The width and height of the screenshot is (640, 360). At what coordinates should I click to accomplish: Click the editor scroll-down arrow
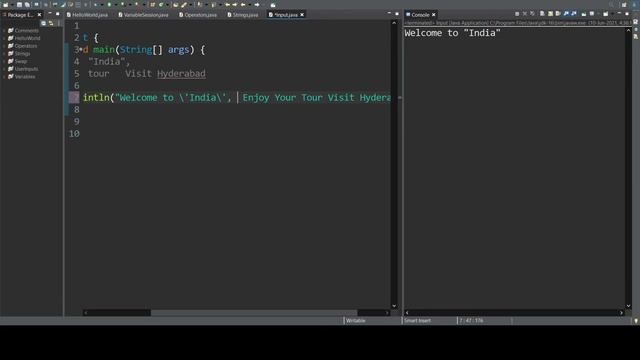(394, 306)
